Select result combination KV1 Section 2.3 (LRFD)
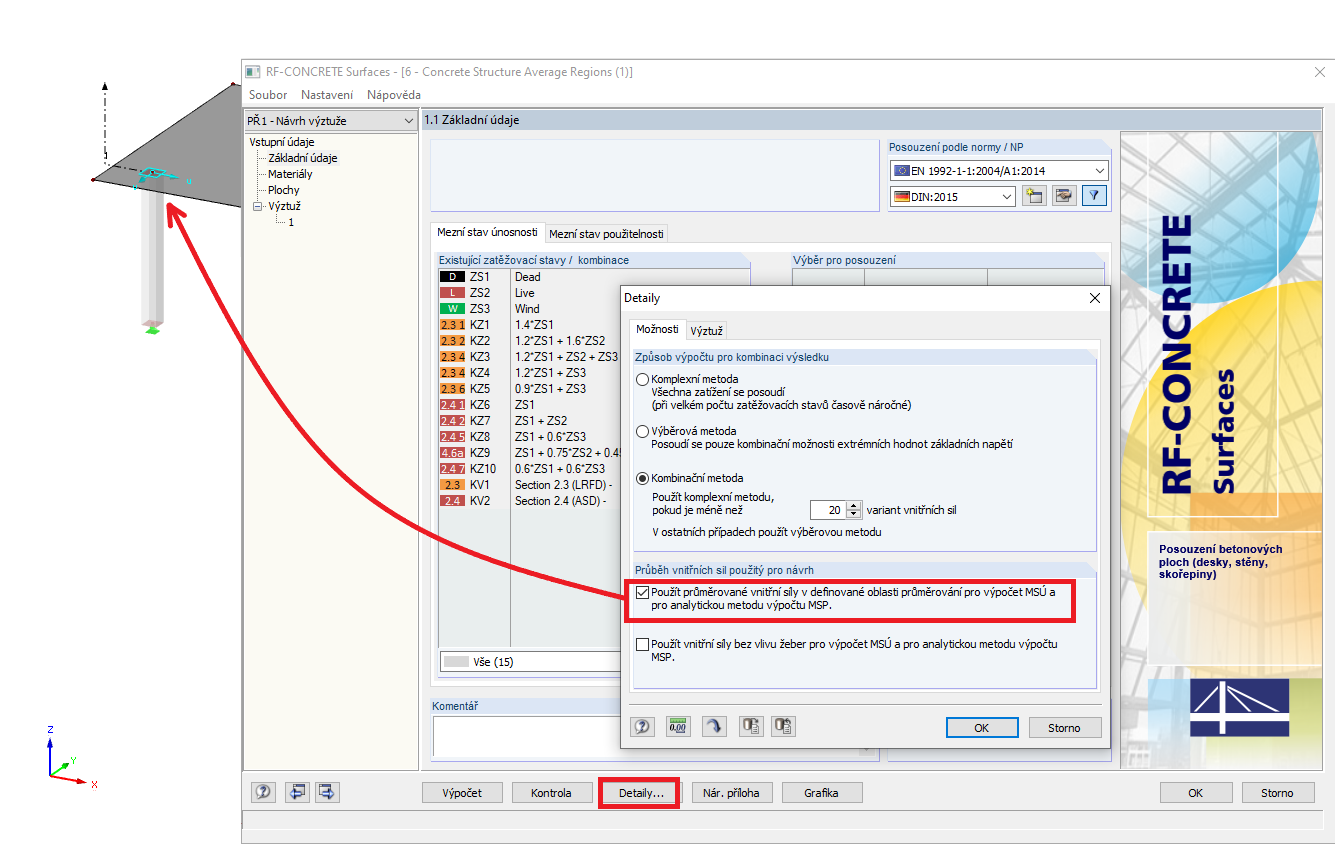 click(x=530, y=485)
